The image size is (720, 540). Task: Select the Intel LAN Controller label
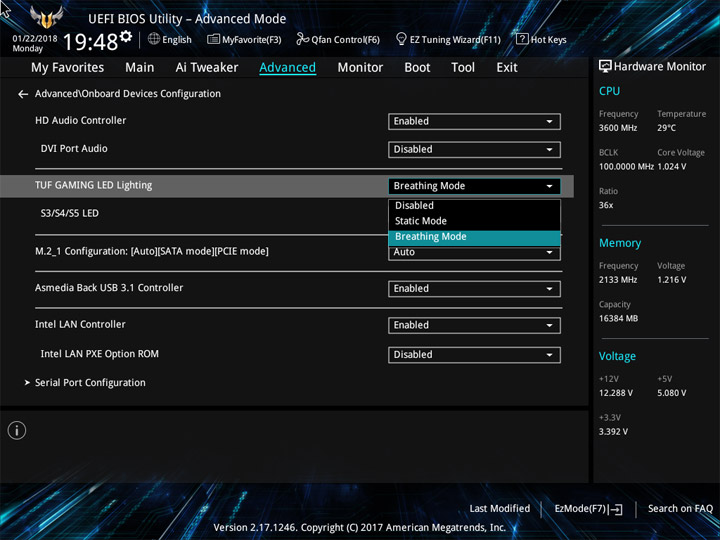coord(80,325)
